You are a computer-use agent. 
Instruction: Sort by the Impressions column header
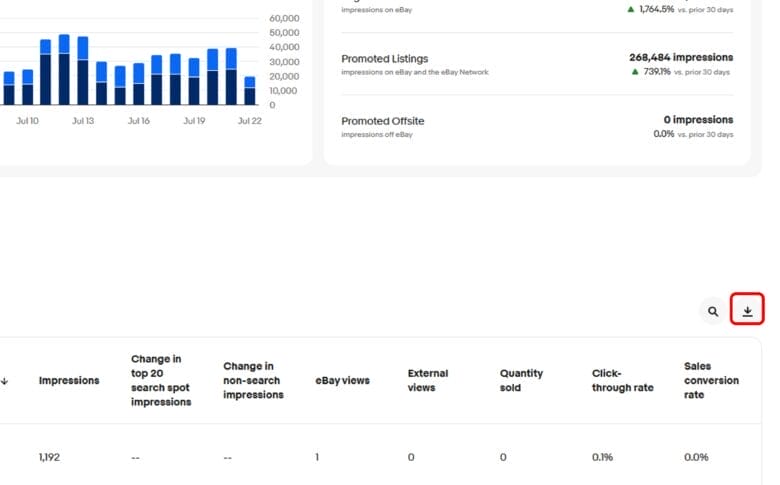69,381
